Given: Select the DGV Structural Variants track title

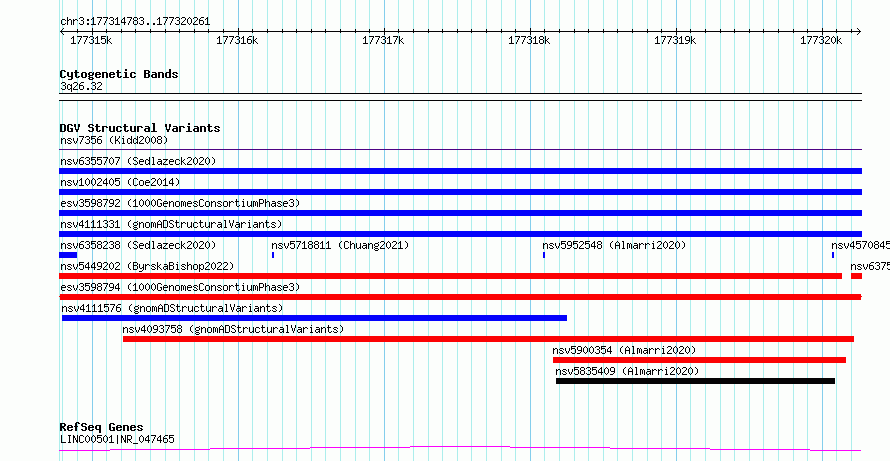Looking at the screenshot, I should (140, 128).
